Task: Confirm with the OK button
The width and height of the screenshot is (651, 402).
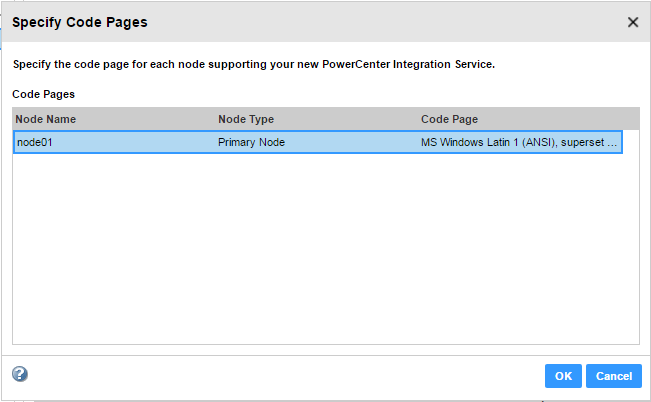Action: pyautogui.click(x=563, y=376)
